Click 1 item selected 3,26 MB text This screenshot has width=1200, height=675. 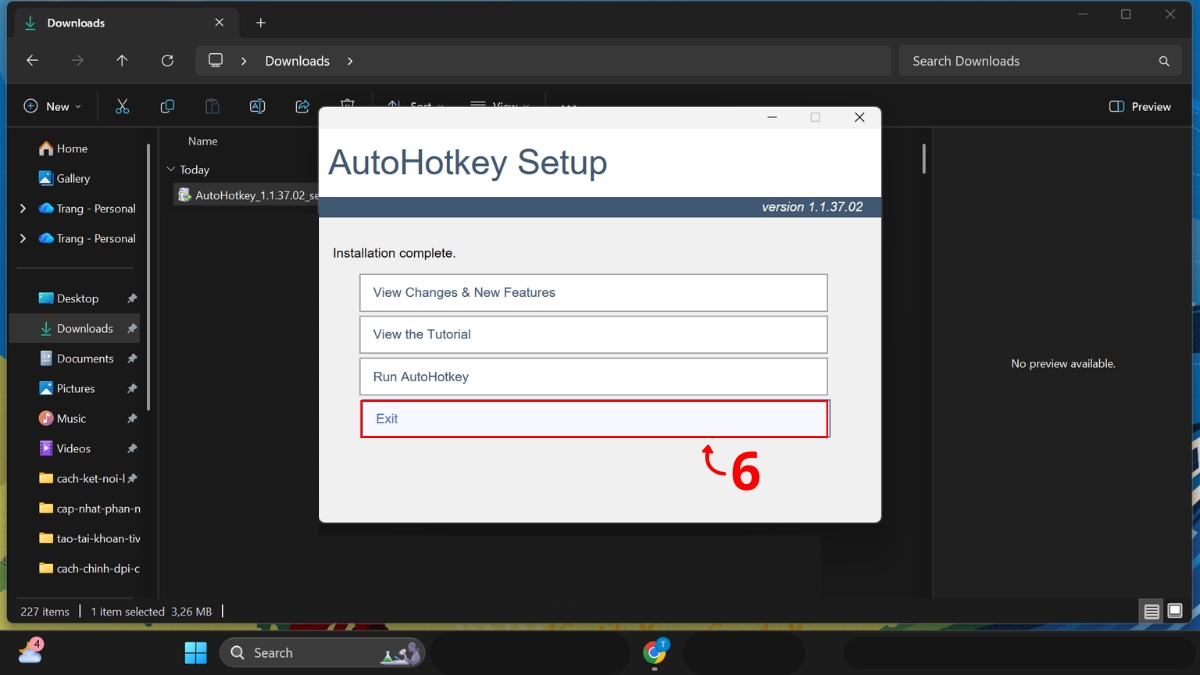(151, 611)
